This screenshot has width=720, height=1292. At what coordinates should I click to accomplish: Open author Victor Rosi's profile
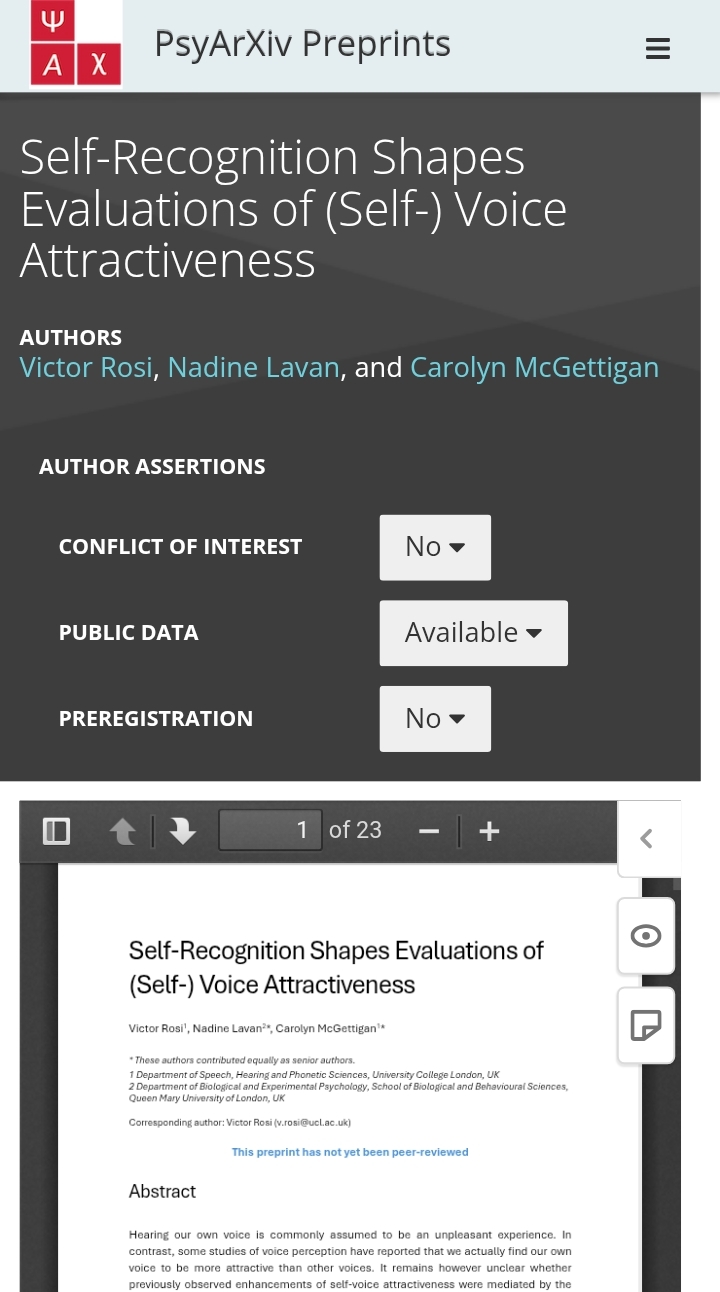(86, 368)
